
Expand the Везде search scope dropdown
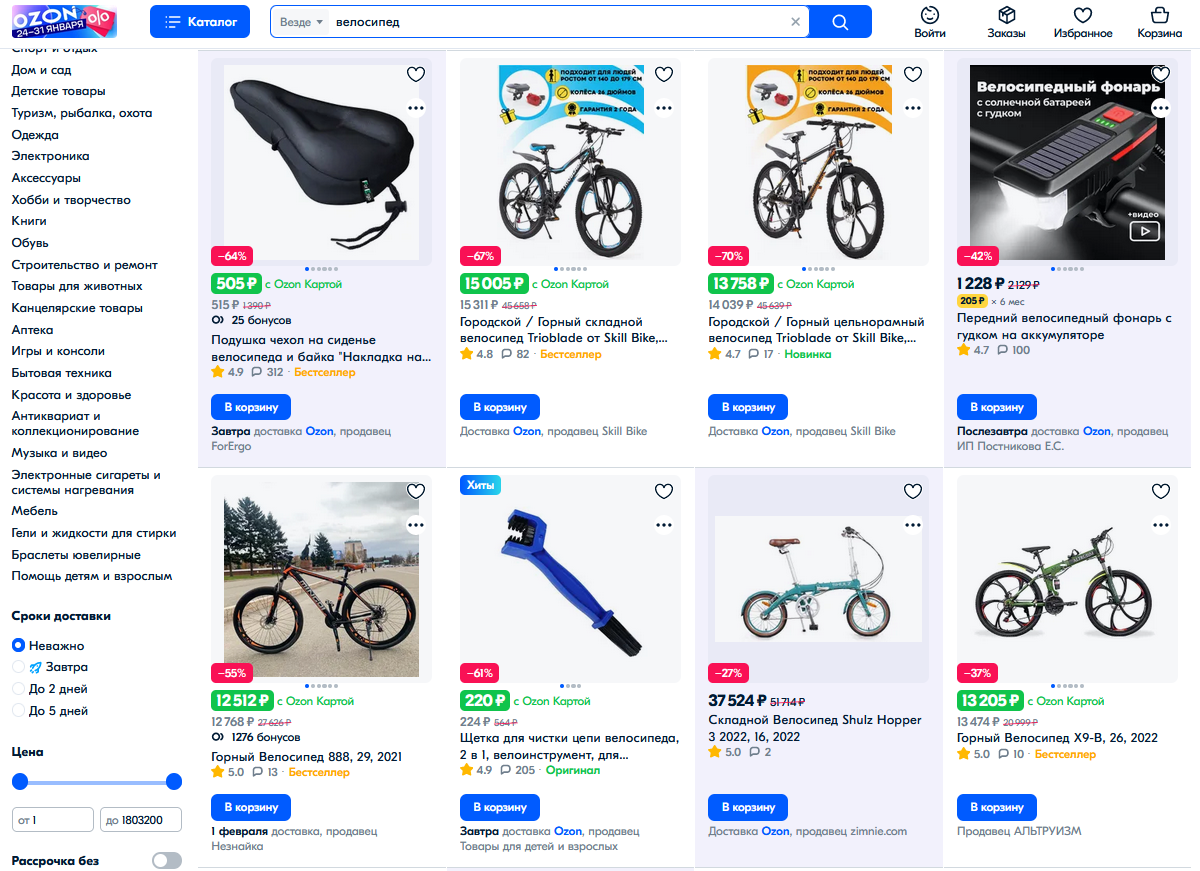[x=302, y=22]
